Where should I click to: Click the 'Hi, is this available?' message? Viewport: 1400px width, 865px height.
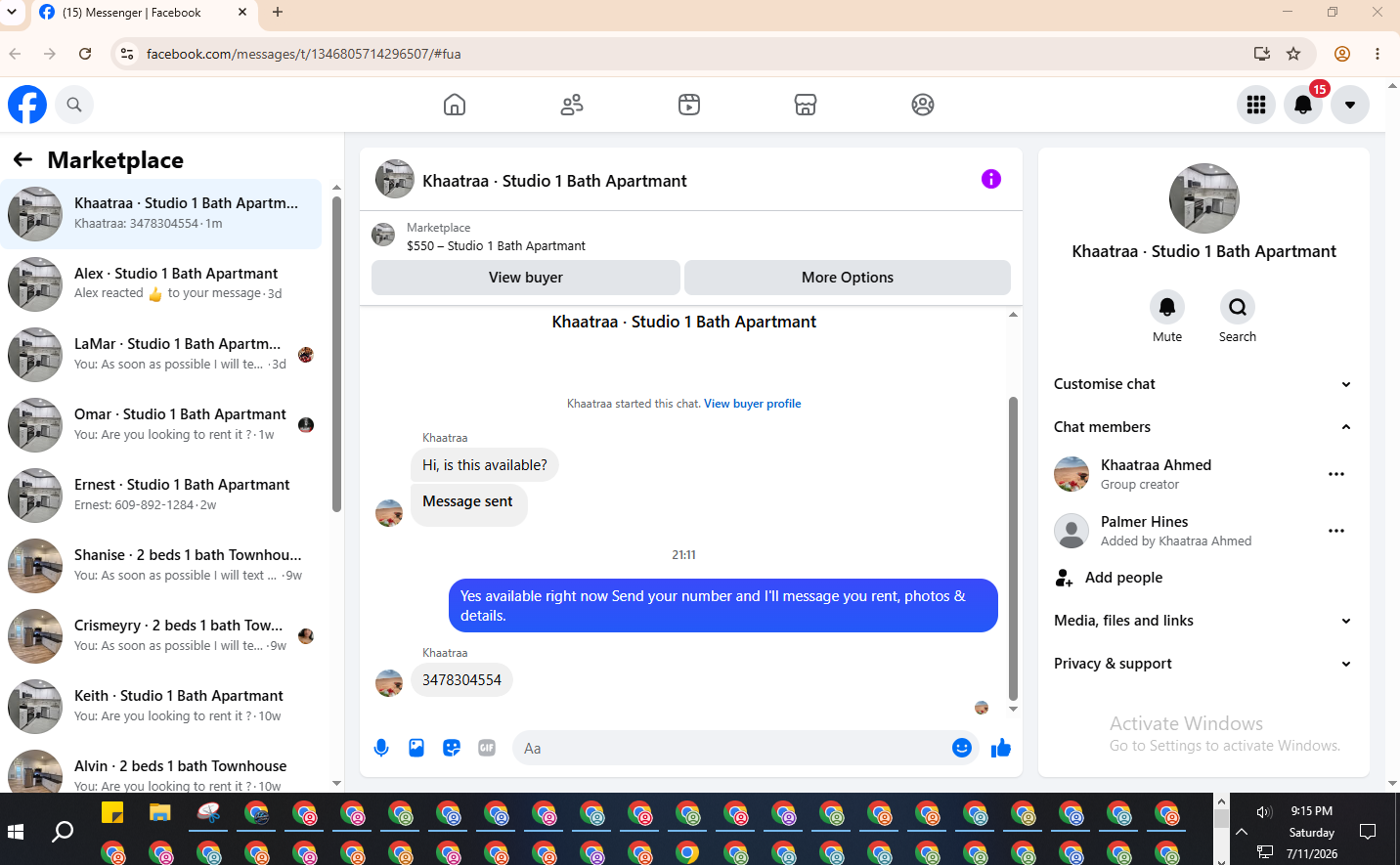(485, 465)
